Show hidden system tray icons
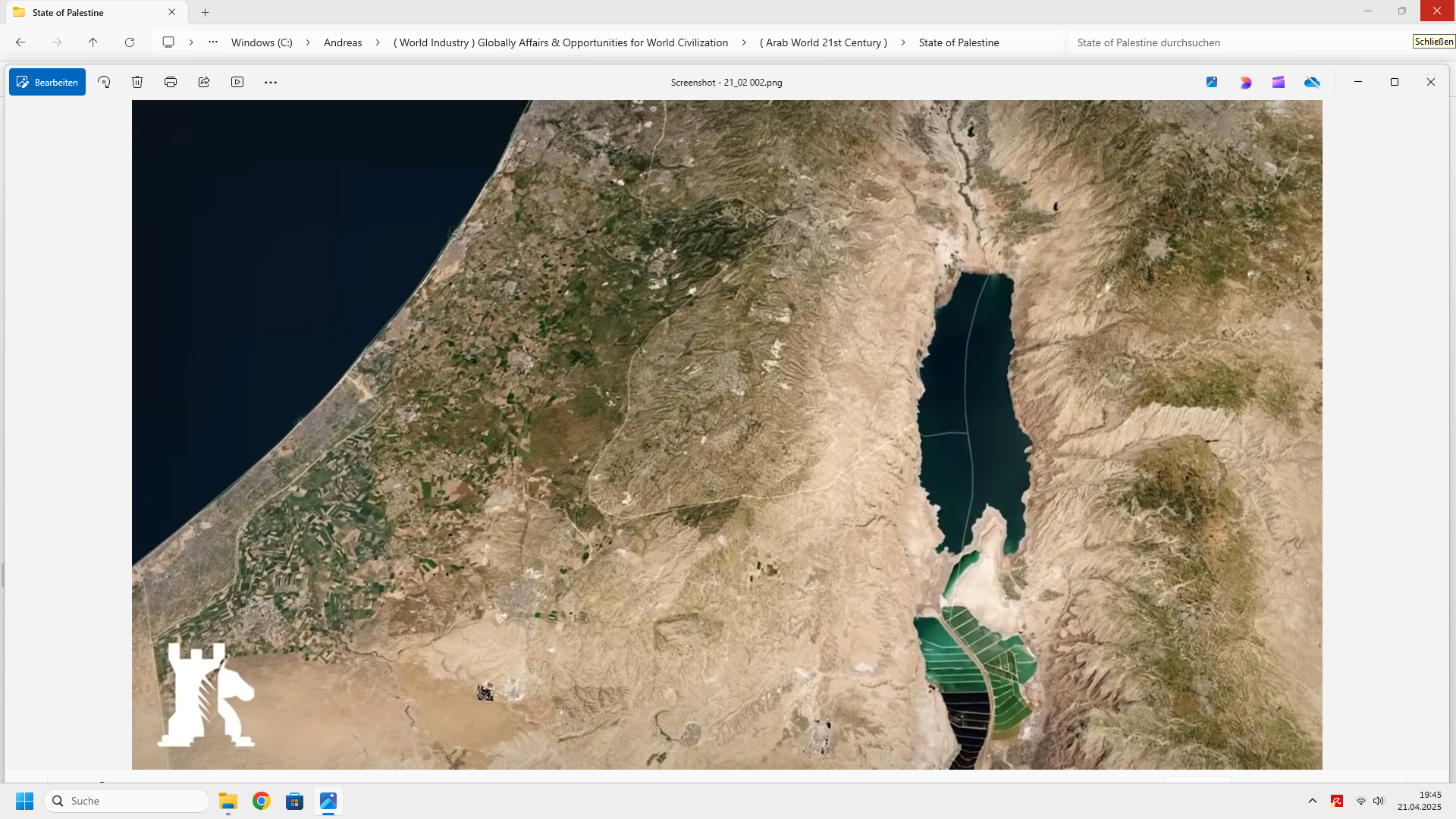Screen dimensions: 1456x819 [x=1313, y=801]
